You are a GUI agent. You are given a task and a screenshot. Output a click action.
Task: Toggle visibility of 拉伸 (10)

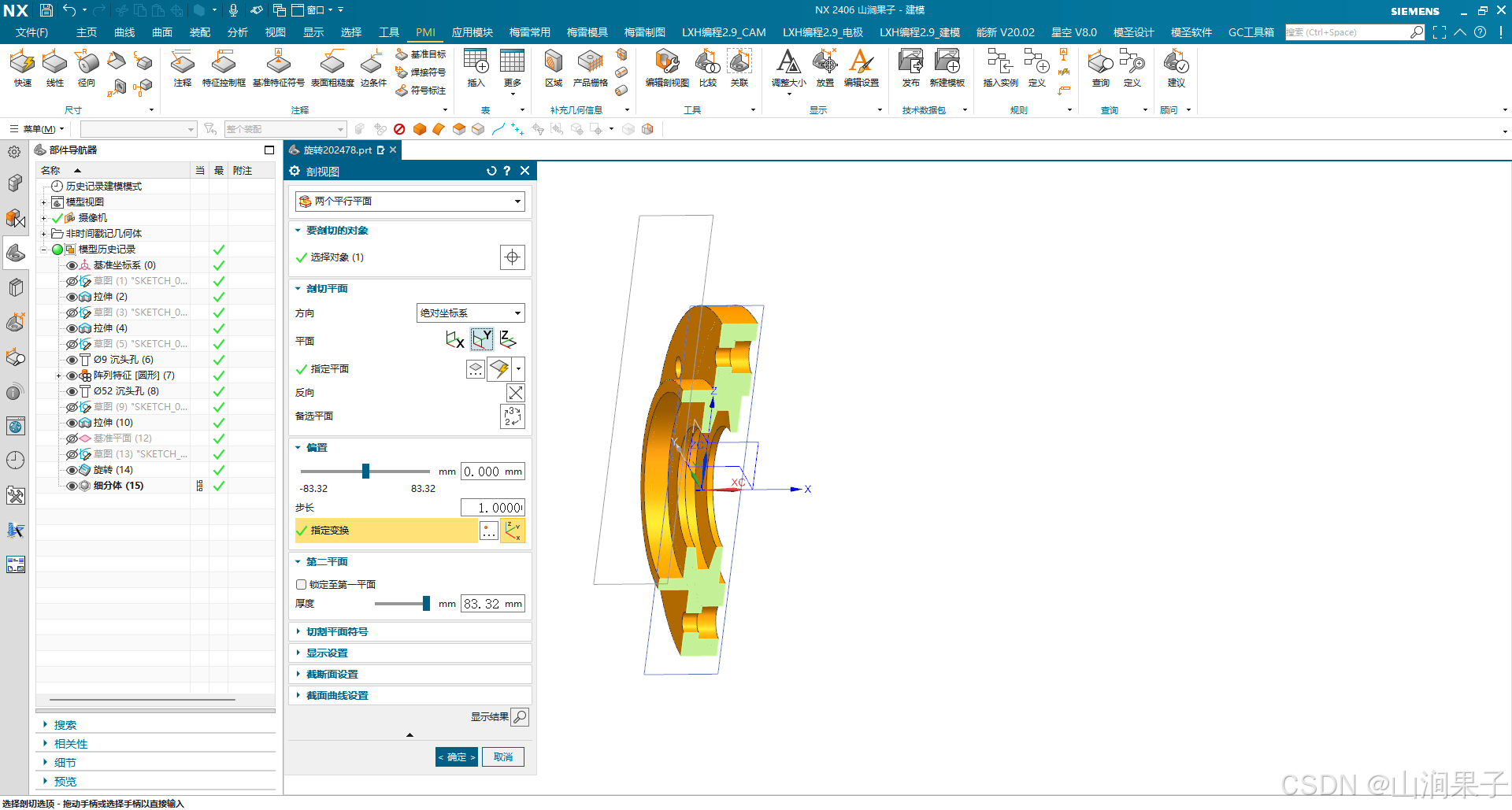point(72,423)
